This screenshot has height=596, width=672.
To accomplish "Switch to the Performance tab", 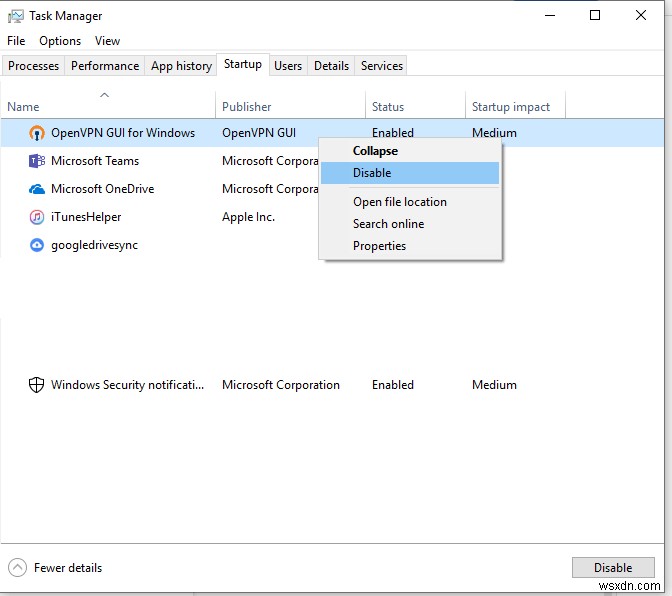I will [x=105, y=66].
